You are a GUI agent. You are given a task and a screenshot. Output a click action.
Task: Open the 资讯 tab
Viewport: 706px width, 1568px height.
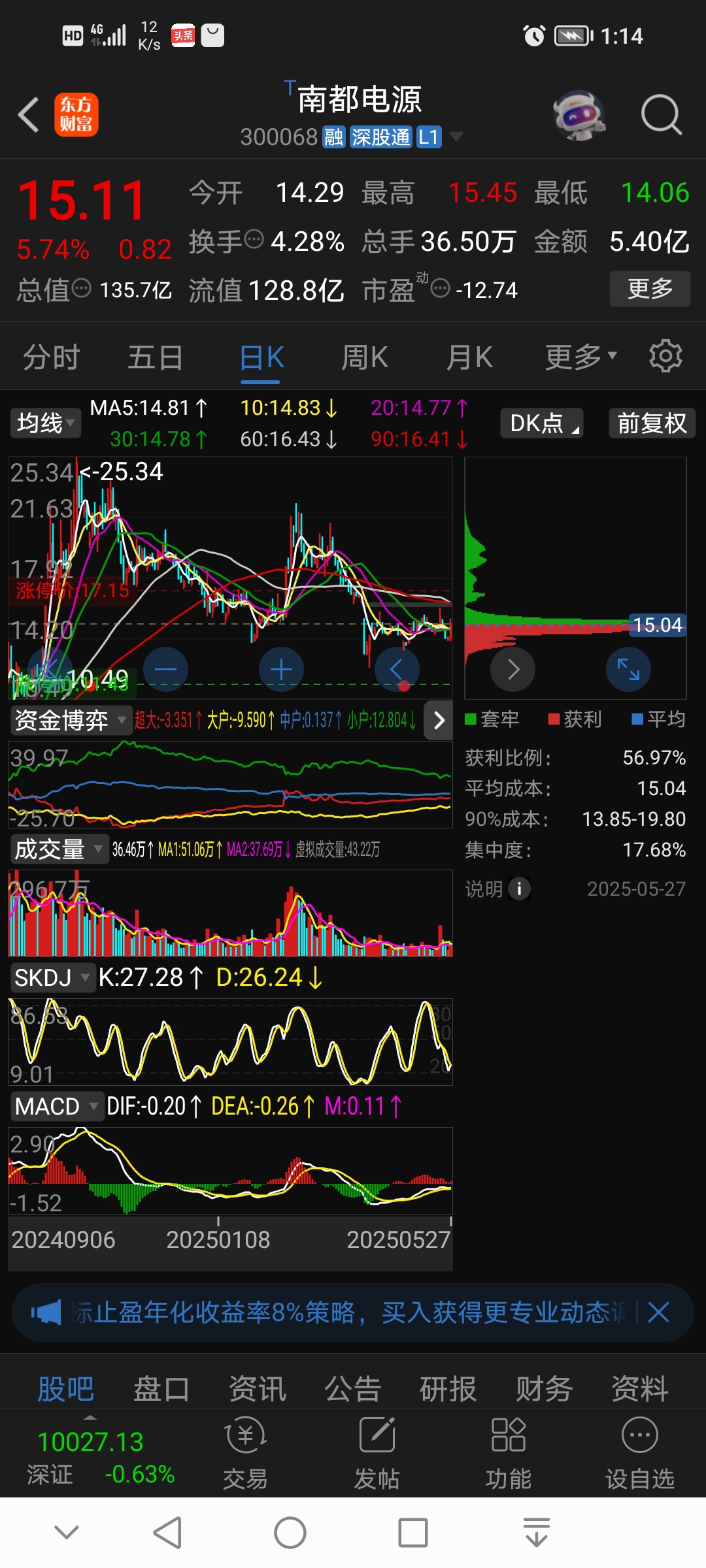point(258,1389)
